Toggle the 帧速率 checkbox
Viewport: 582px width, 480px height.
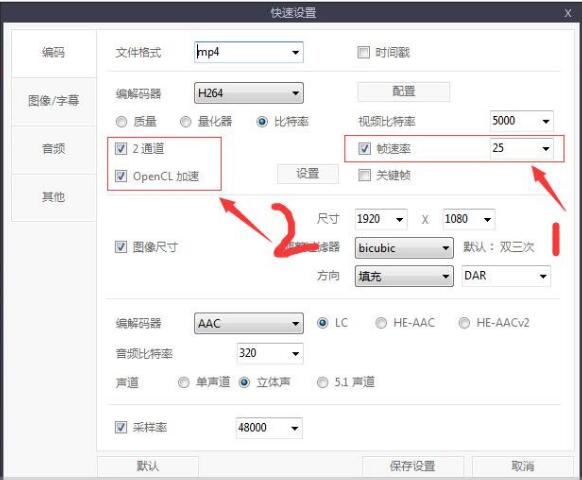(x=364, y=148)
